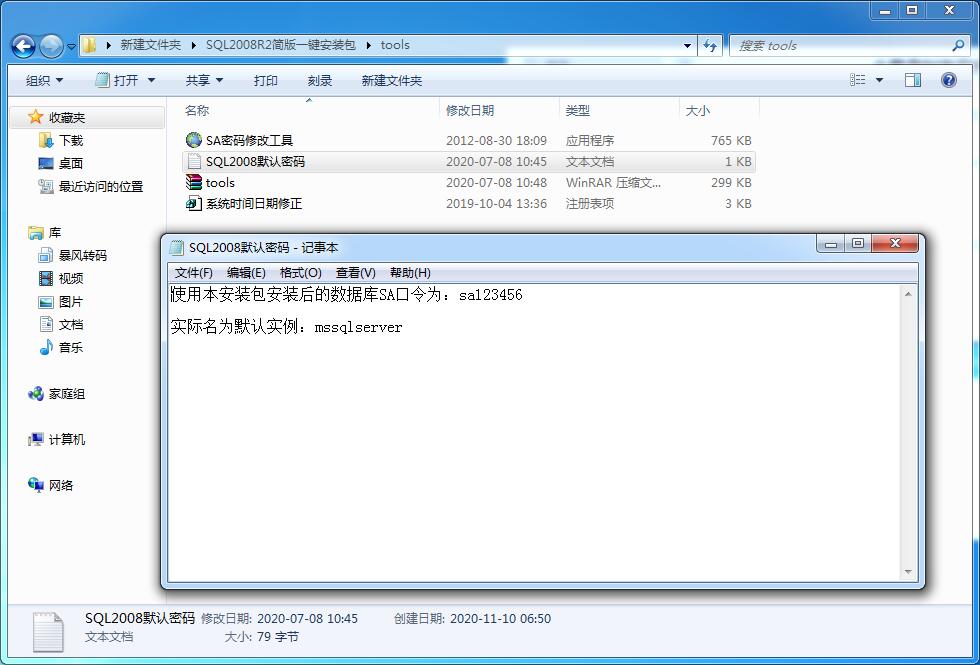
Task: Click the Notepad vertical scrollbar
Action: coord(908,430)
